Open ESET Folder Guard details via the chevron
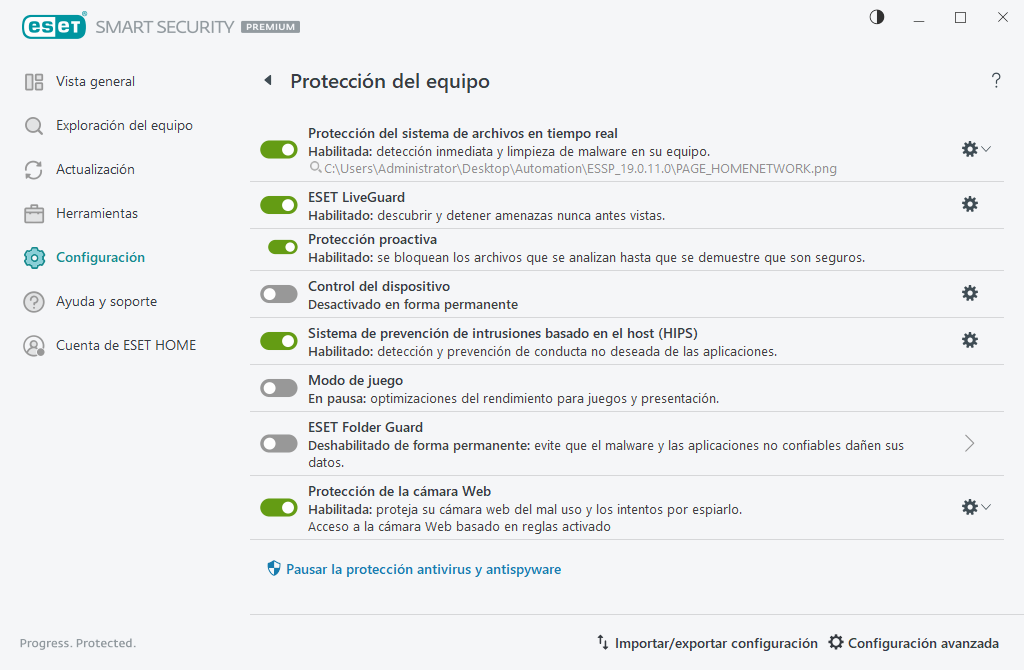This screenshot has width=1024, height=670. pos(968,442)
